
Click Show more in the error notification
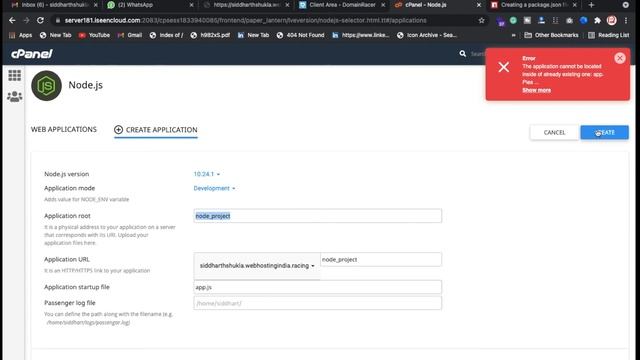pos(536,90)
